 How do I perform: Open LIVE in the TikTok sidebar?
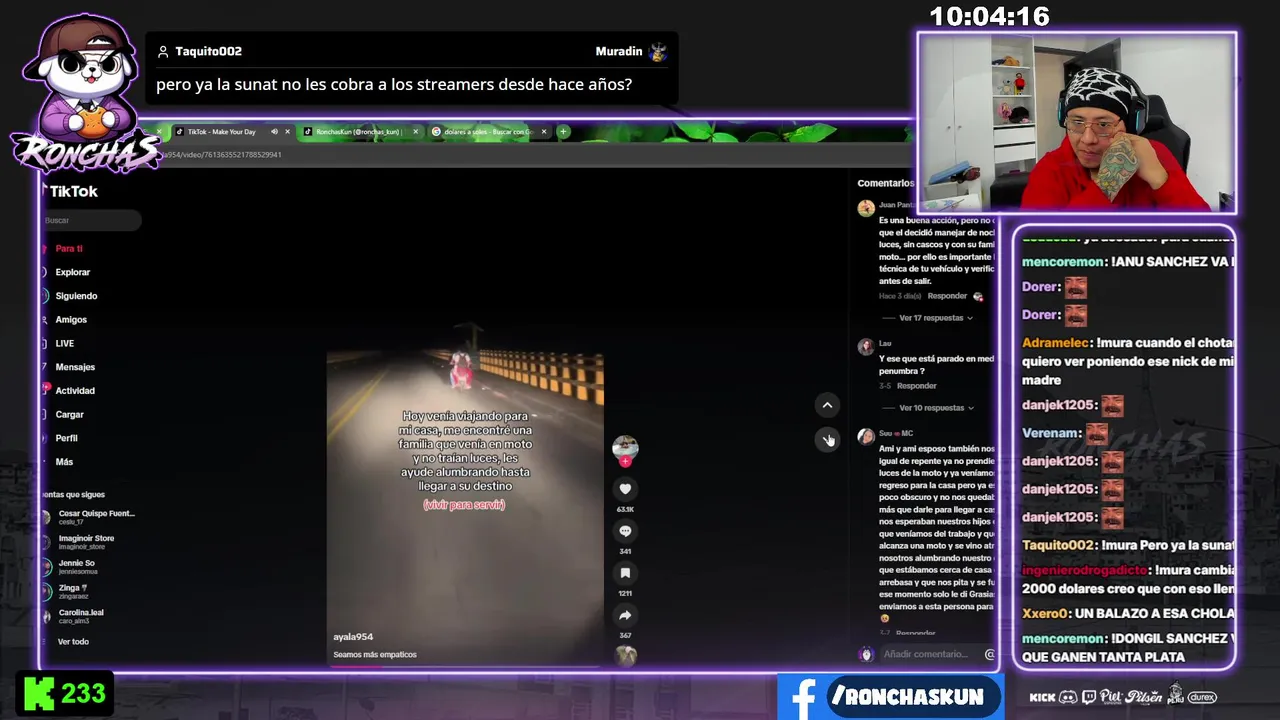tap(65, 343)
